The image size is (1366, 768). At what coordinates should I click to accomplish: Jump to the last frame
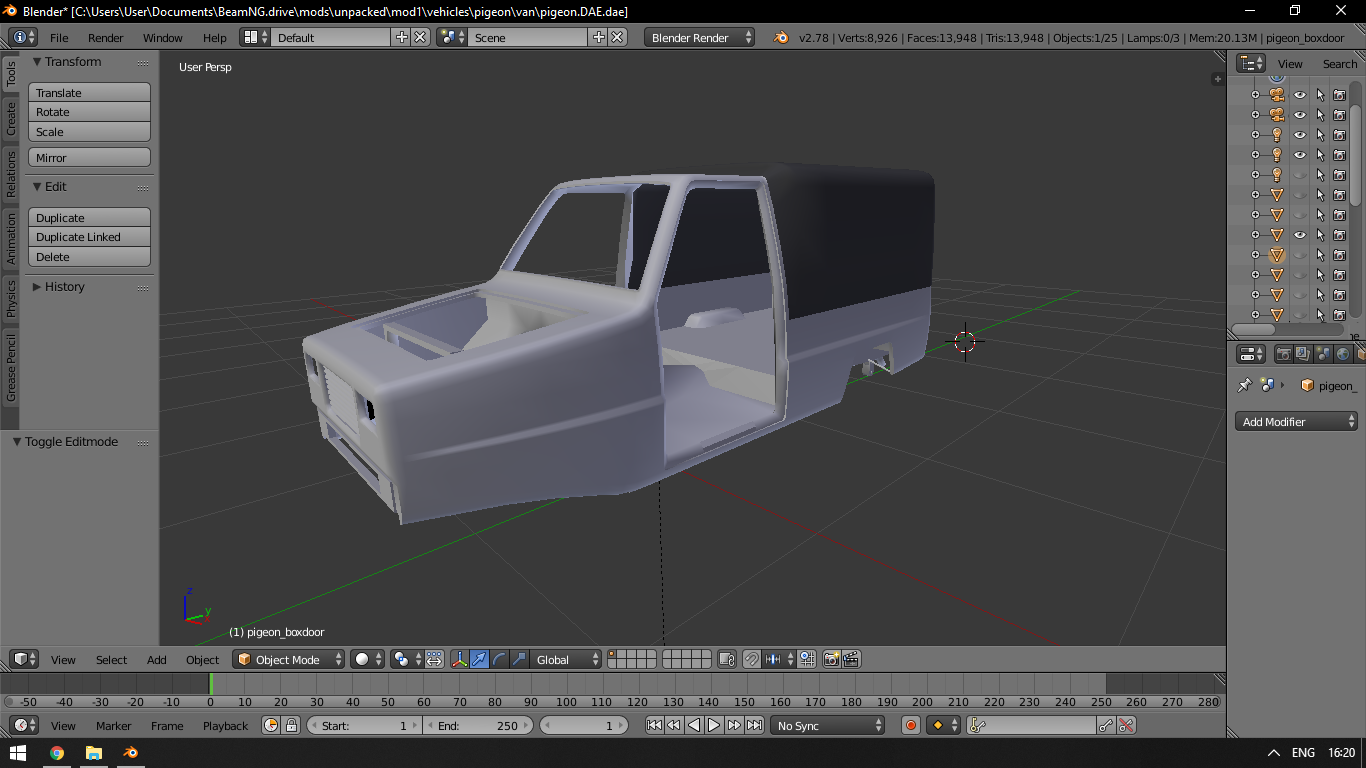tap(754, 725)
